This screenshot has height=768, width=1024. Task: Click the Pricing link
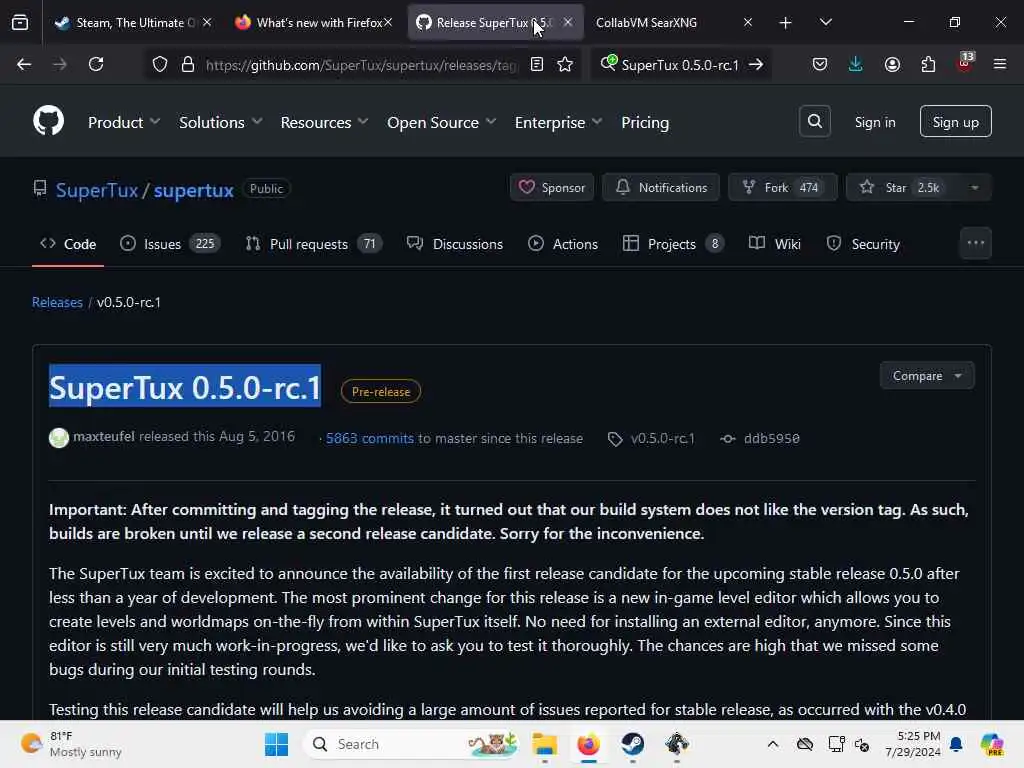point(645,122)
